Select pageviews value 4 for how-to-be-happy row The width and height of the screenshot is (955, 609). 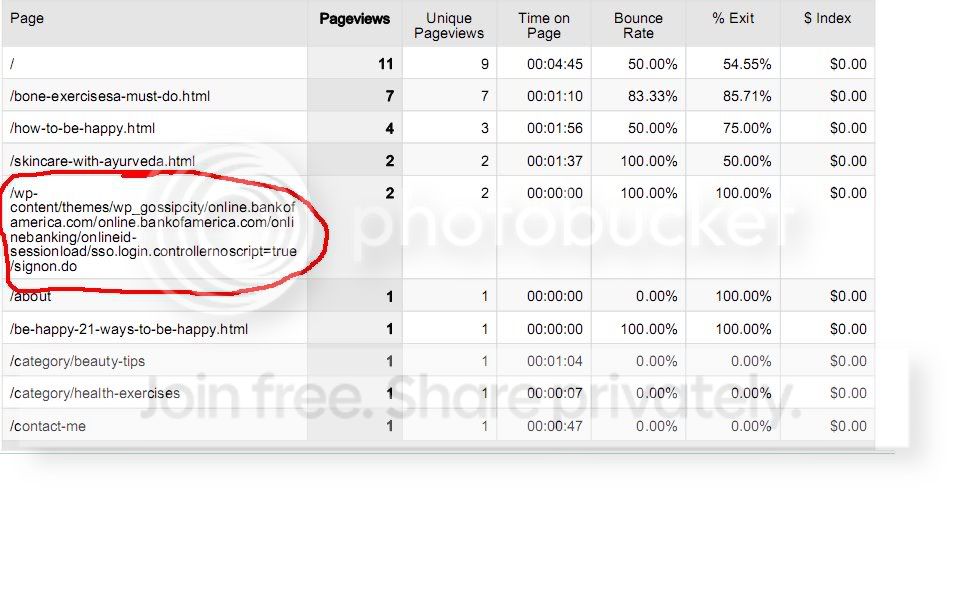pyautogui.click(x=389, y=128)
